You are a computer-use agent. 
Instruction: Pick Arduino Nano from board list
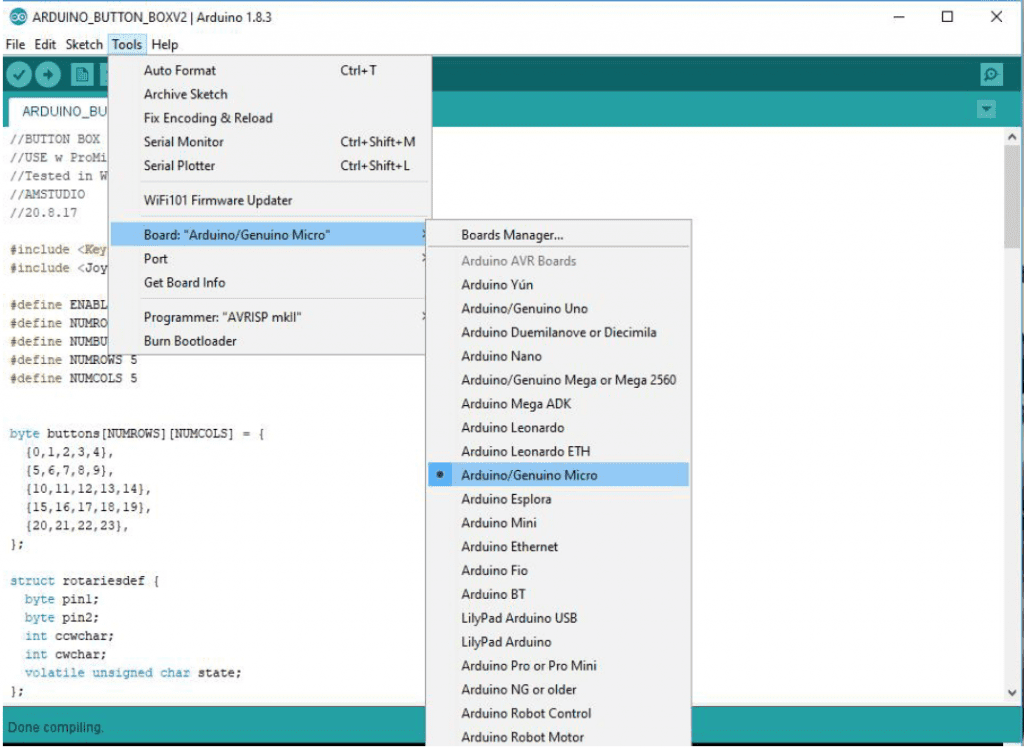pyautogui.click(x=501, y=356)
